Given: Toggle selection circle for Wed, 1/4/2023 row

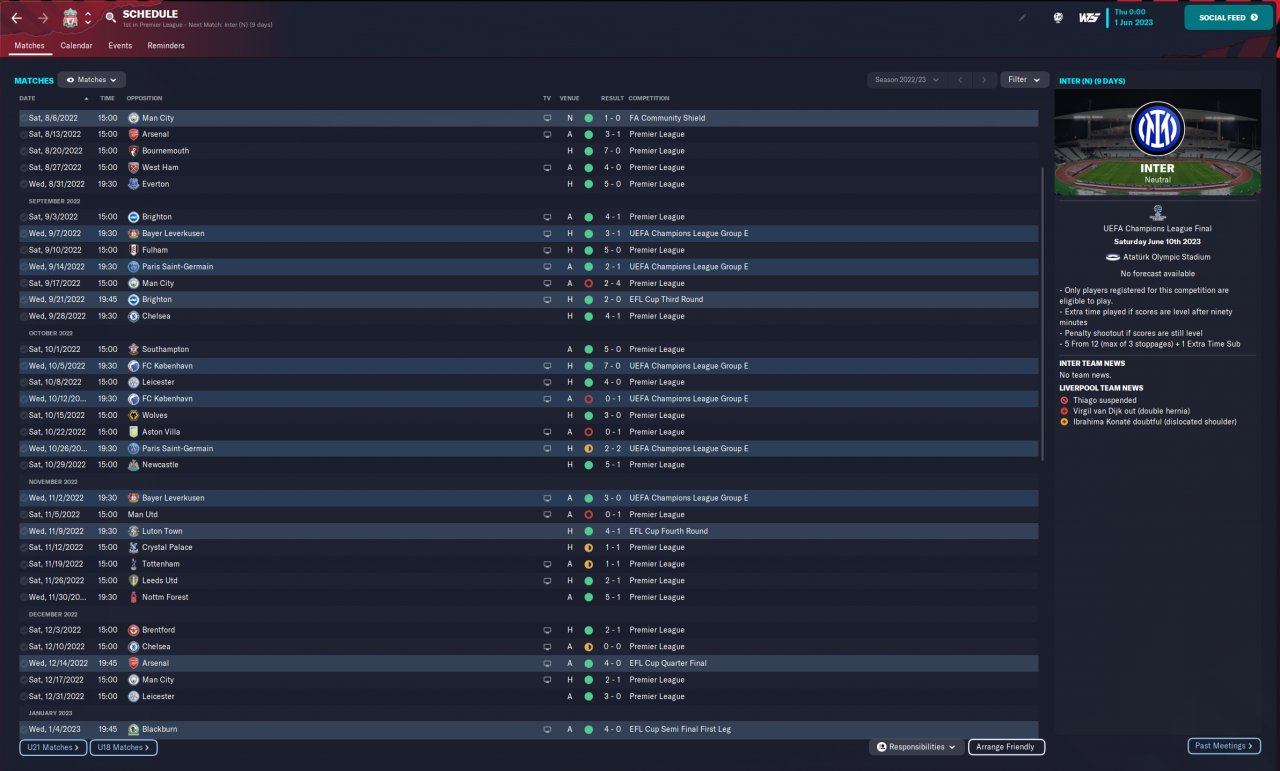Looking at the screenshot, I should coord(23,729).
